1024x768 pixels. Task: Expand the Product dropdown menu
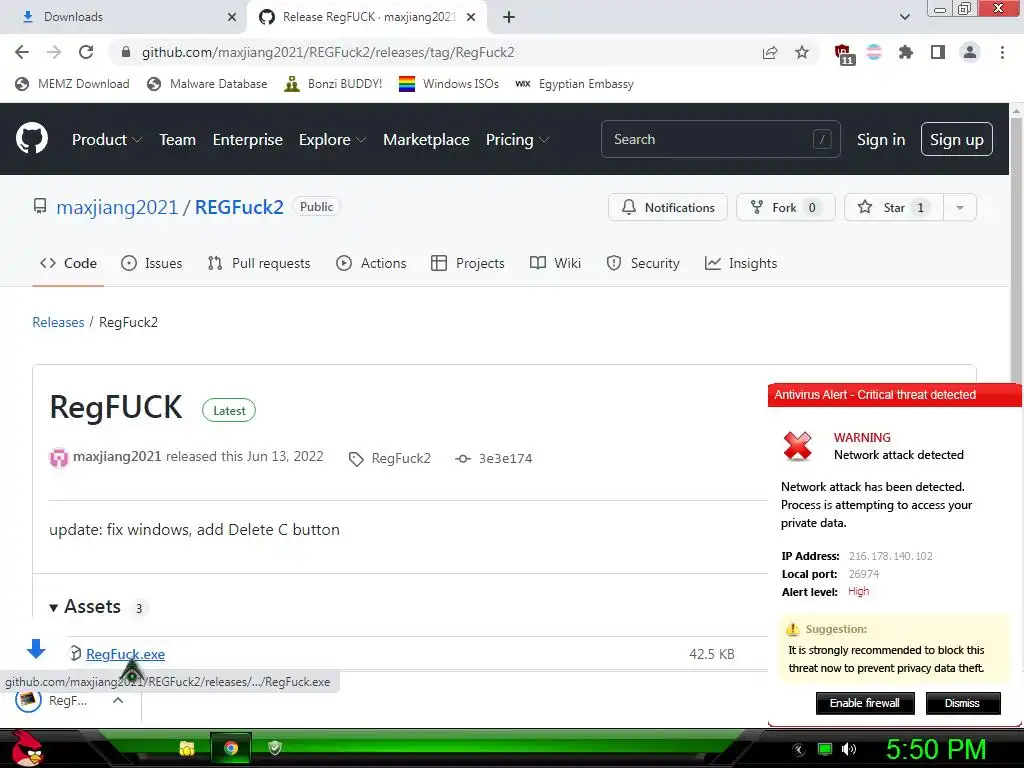click(x=106, y=140)
